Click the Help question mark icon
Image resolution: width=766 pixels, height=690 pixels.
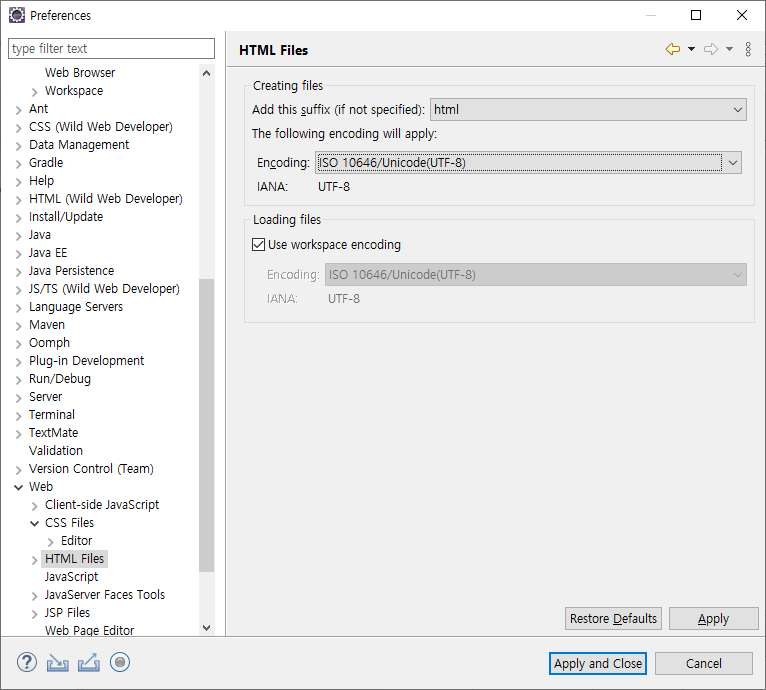pos(26,663)
